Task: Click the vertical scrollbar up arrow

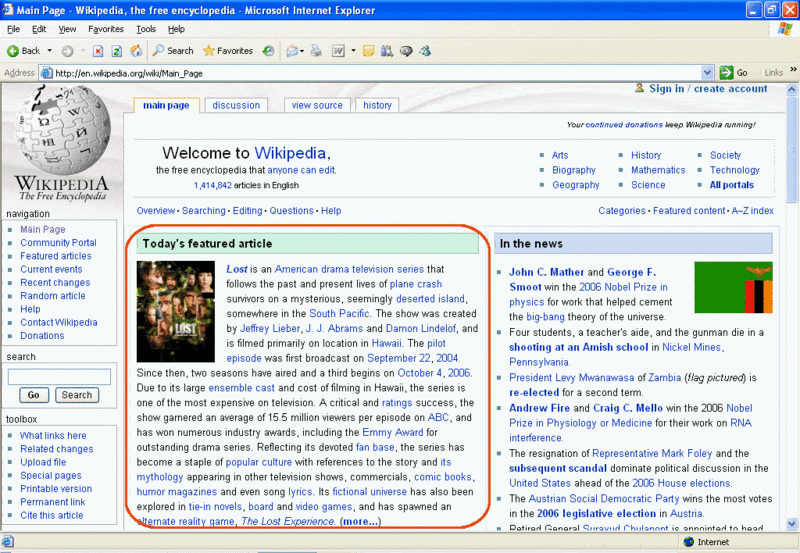Action: (x=792, y=89)
